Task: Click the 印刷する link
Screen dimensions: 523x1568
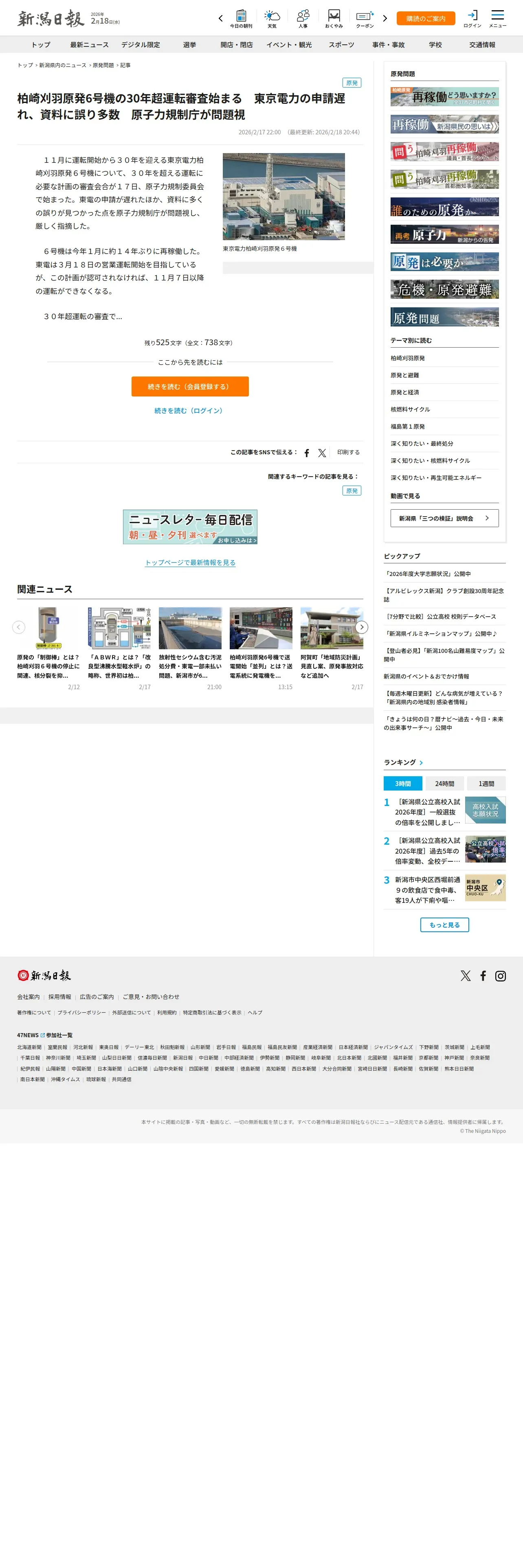Action: coord(348,452)
